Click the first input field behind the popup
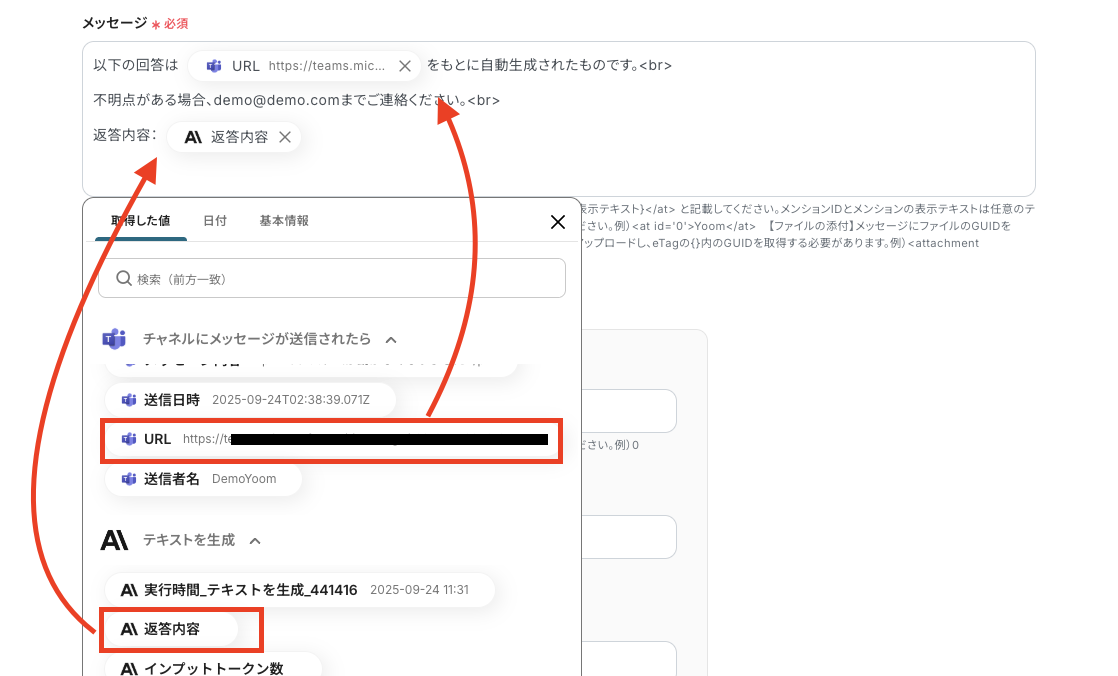 (x=629, y=411)
